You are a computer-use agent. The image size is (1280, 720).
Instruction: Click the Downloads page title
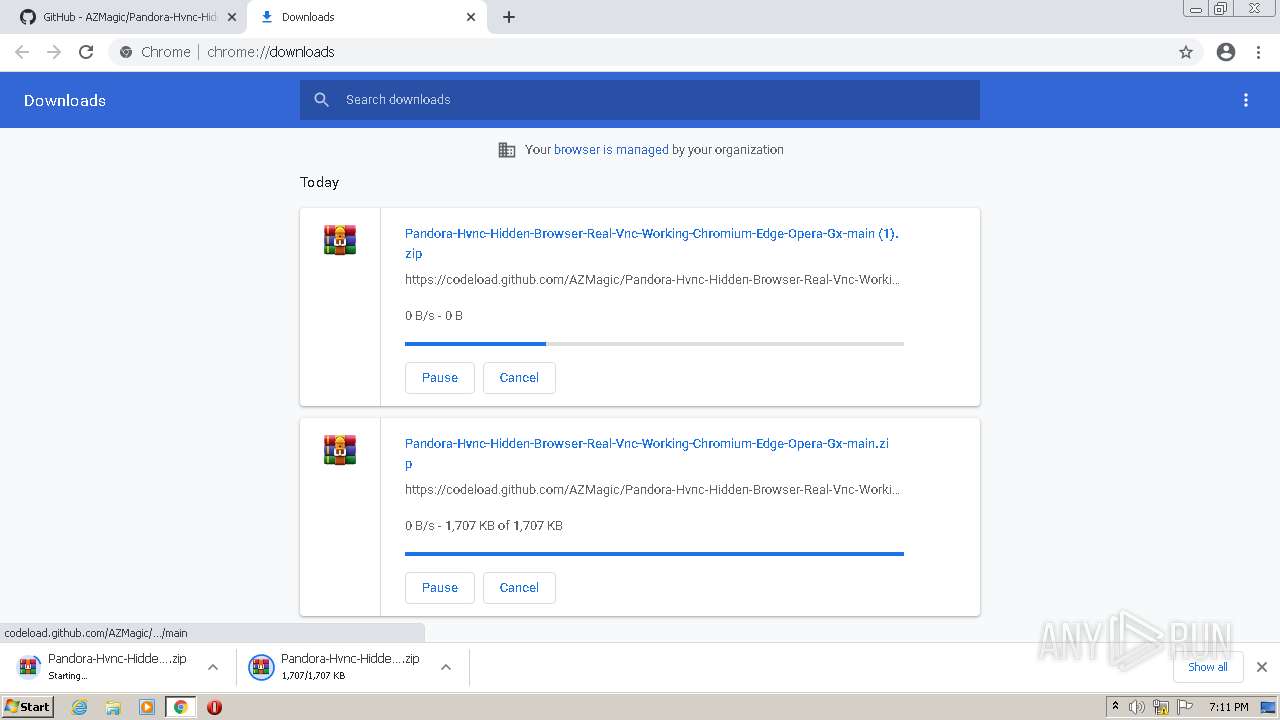coord(65,100)
